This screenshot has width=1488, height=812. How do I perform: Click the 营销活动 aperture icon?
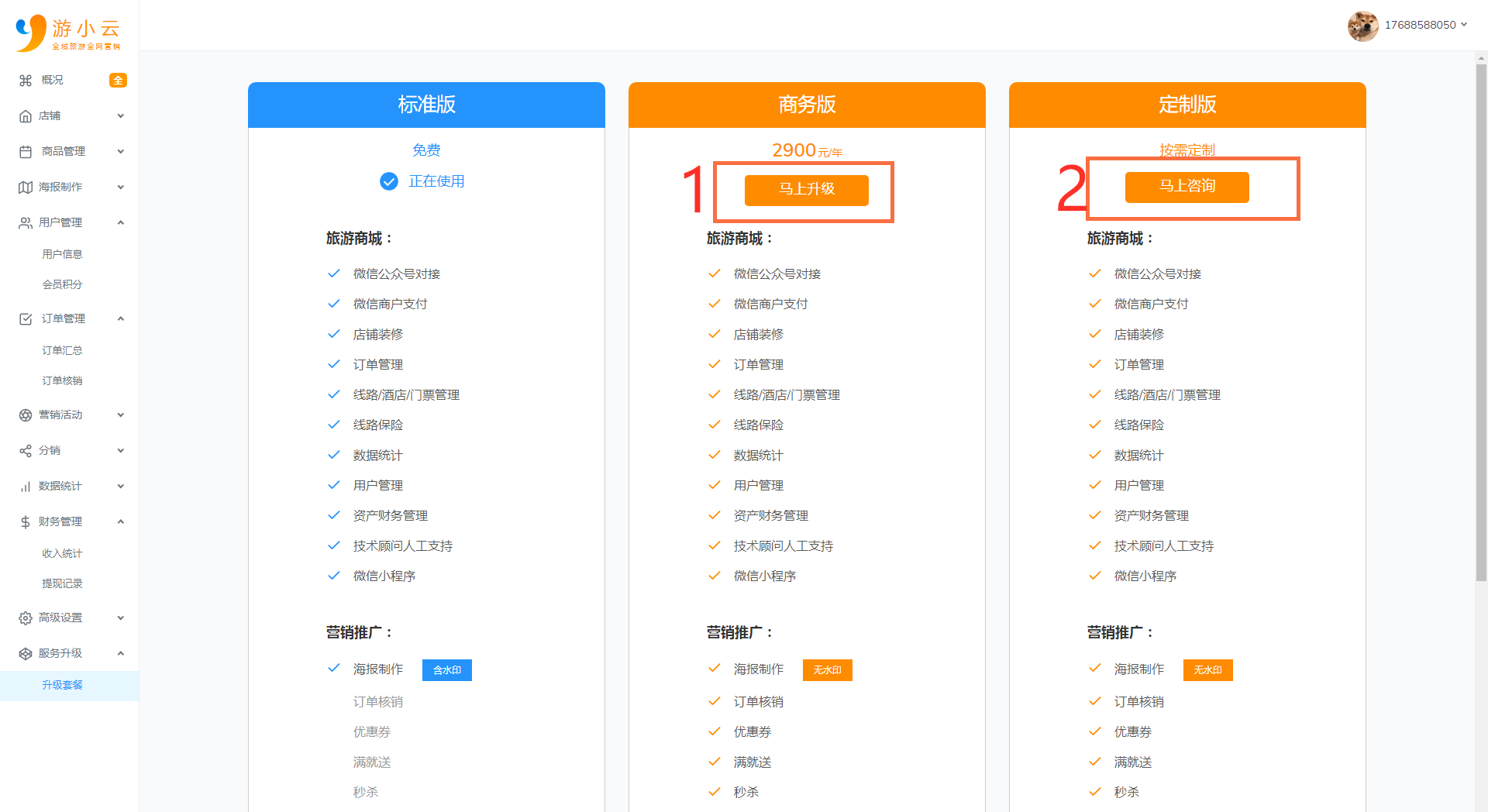pyautogui.click(x=26, y=415)
